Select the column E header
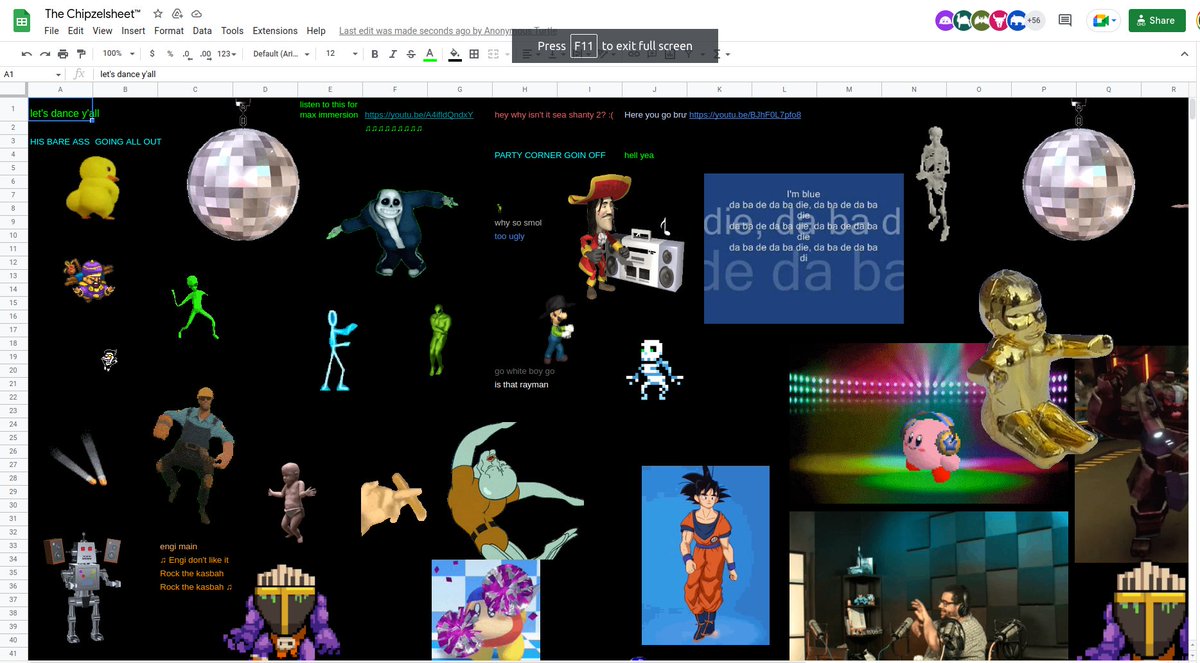 [x=330, y=90]
